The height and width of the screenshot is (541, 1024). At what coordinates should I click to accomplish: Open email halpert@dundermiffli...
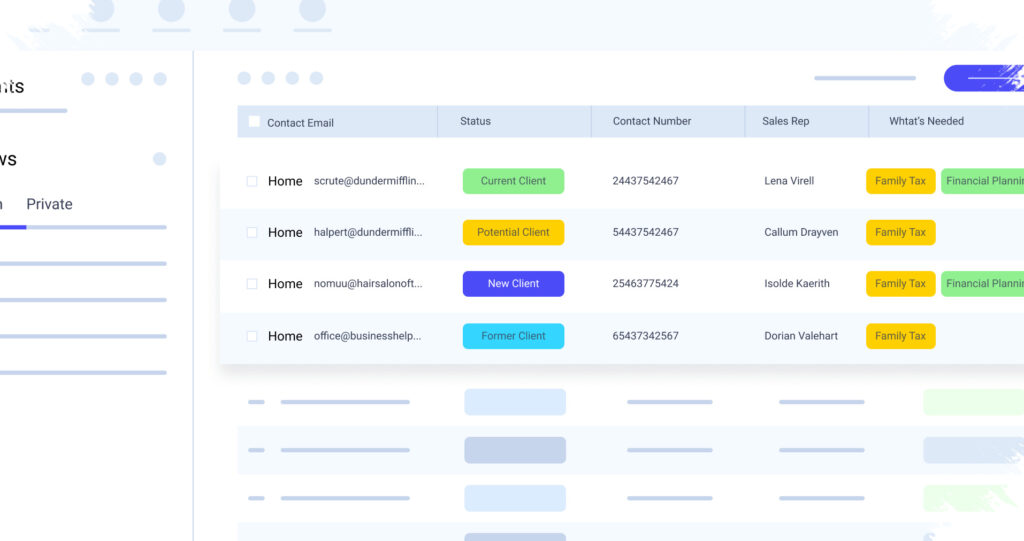tap(368, 232)
